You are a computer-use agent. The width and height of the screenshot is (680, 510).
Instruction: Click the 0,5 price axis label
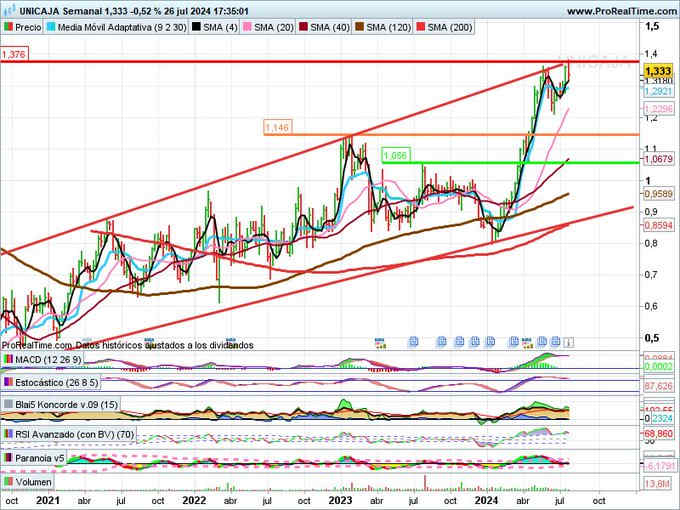652,337
